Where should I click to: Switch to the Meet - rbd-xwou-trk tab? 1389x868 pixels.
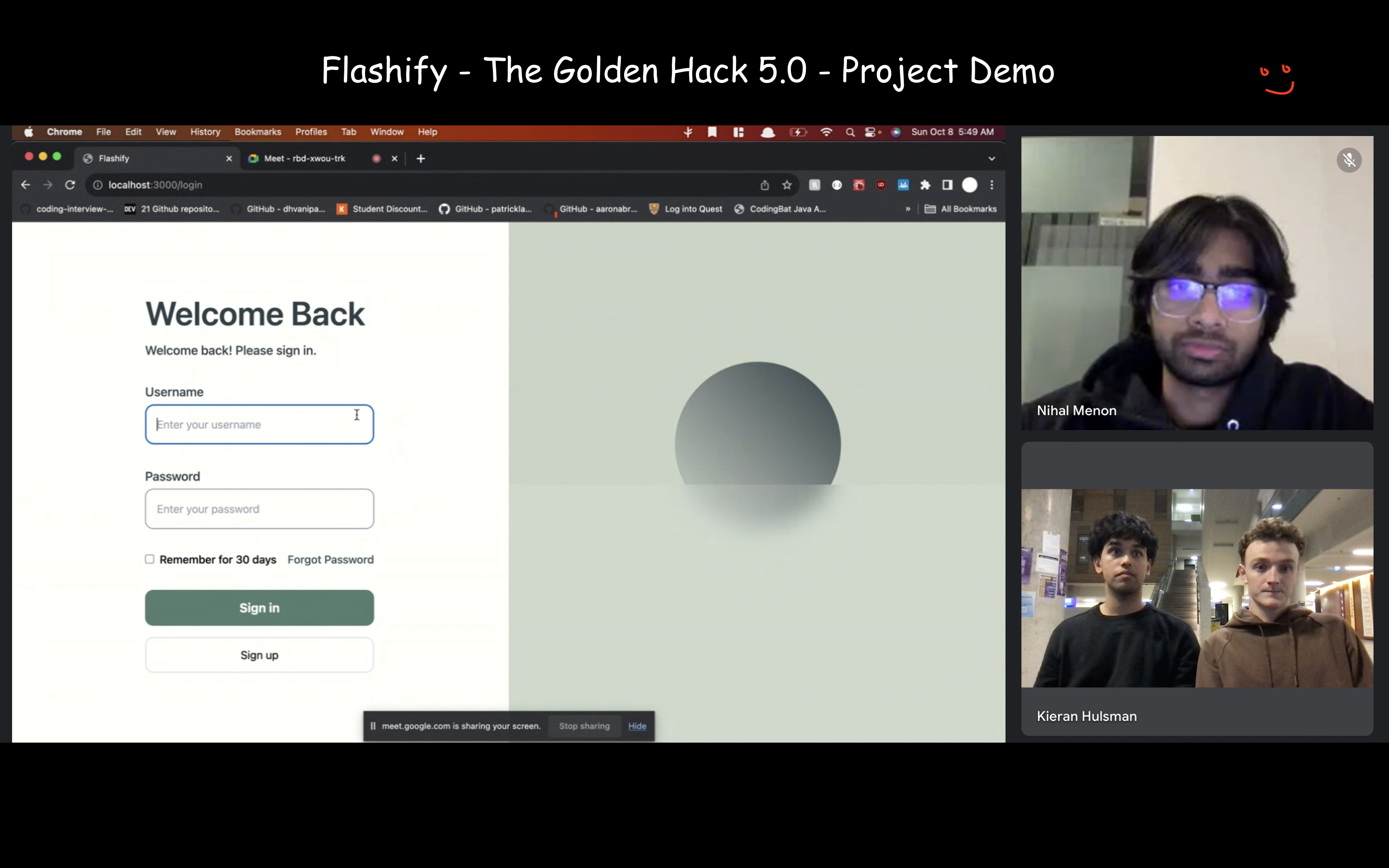coord(305,159)
